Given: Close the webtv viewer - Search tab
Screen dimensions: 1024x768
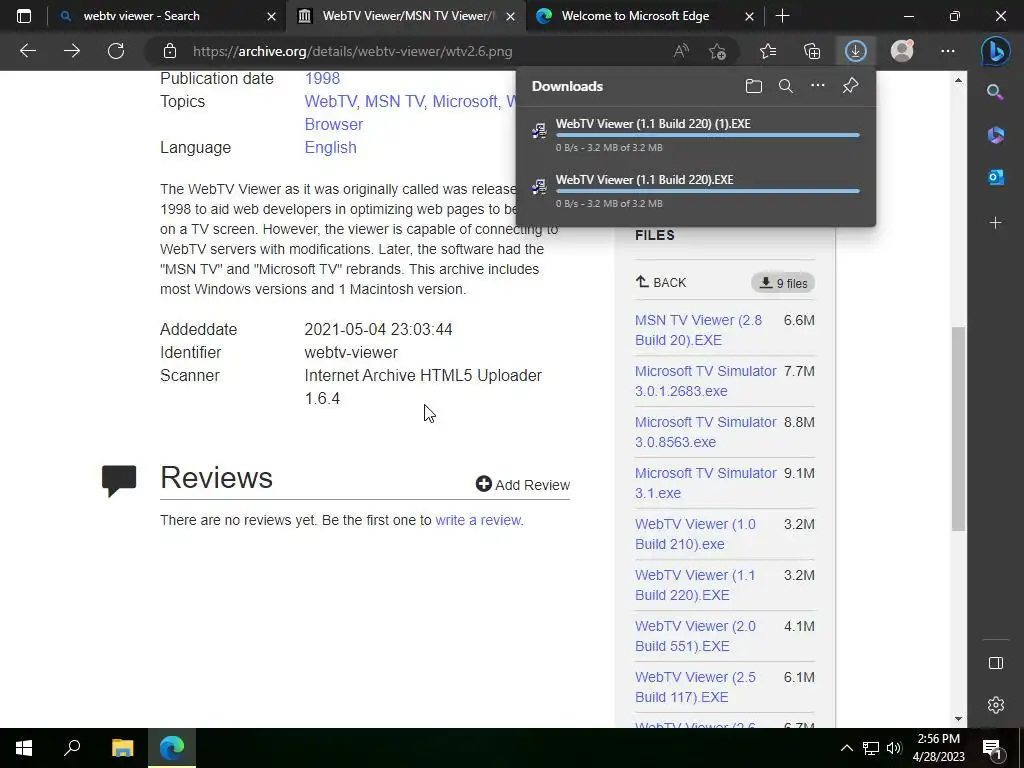Looking at the screenshot, I should 271,16.
